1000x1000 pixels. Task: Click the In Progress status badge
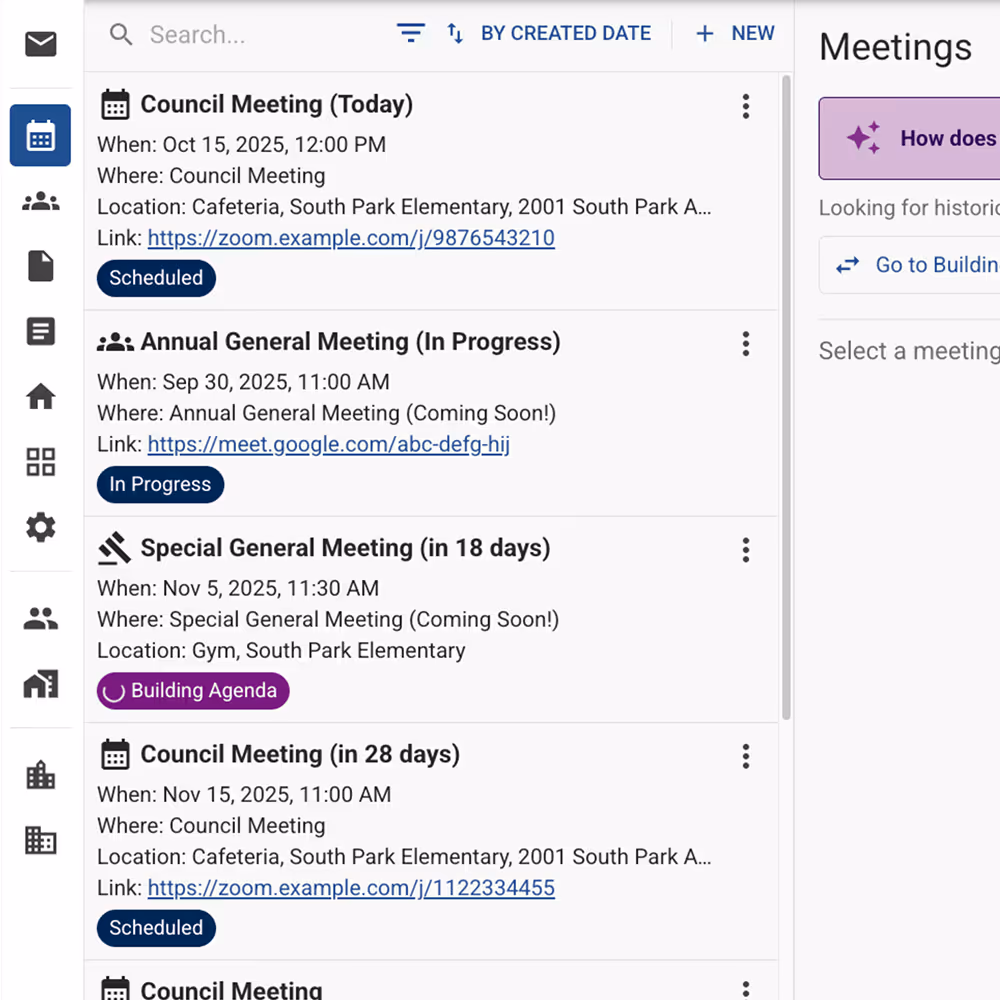pos(160,484)
